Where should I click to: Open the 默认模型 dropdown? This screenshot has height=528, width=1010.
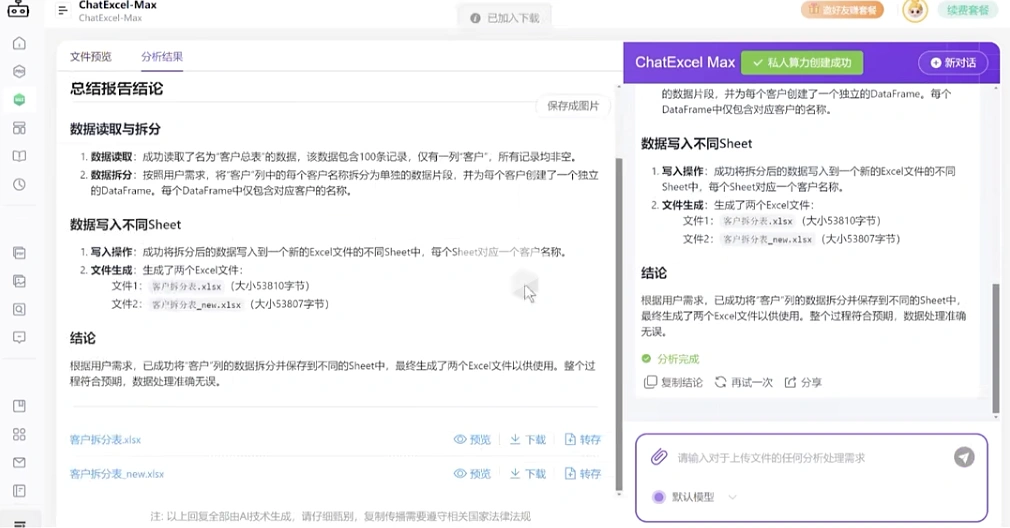694,496
